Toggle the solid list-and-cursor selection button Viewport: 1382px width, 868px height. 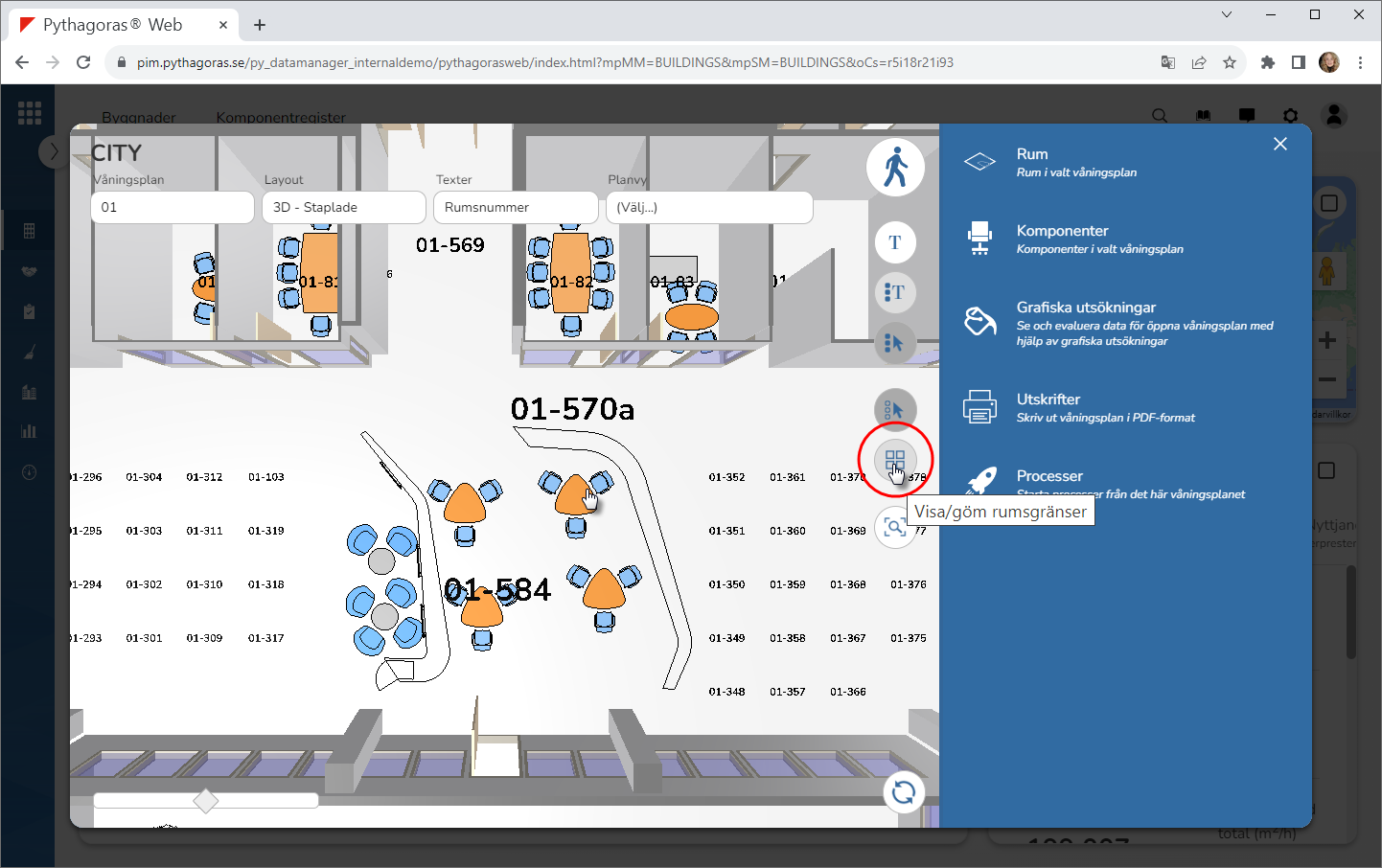895,342
